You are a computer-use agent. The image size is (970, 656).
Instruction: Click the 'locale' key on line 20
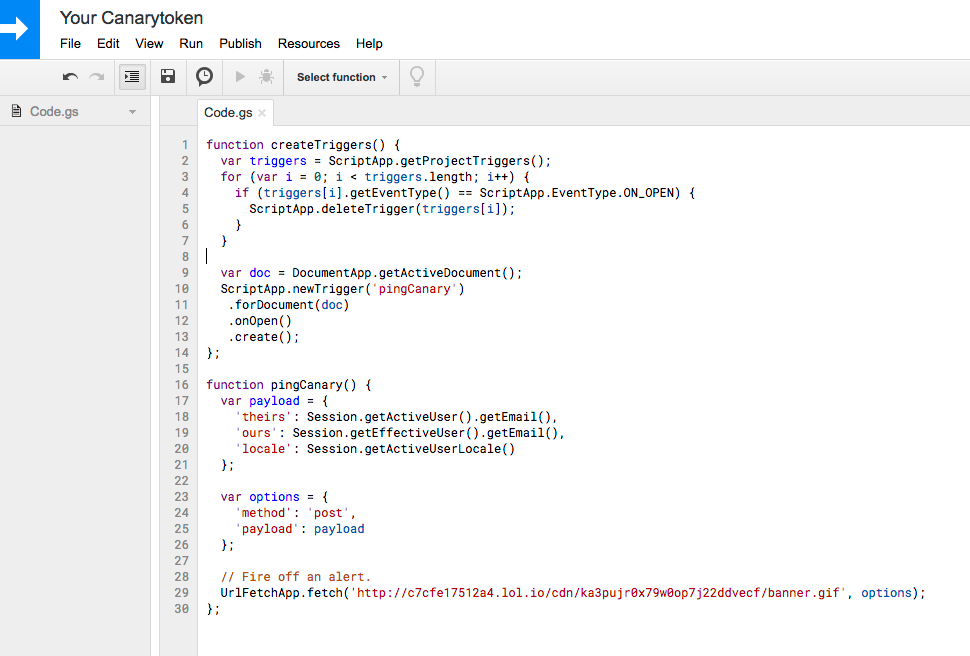click(263, 449)
